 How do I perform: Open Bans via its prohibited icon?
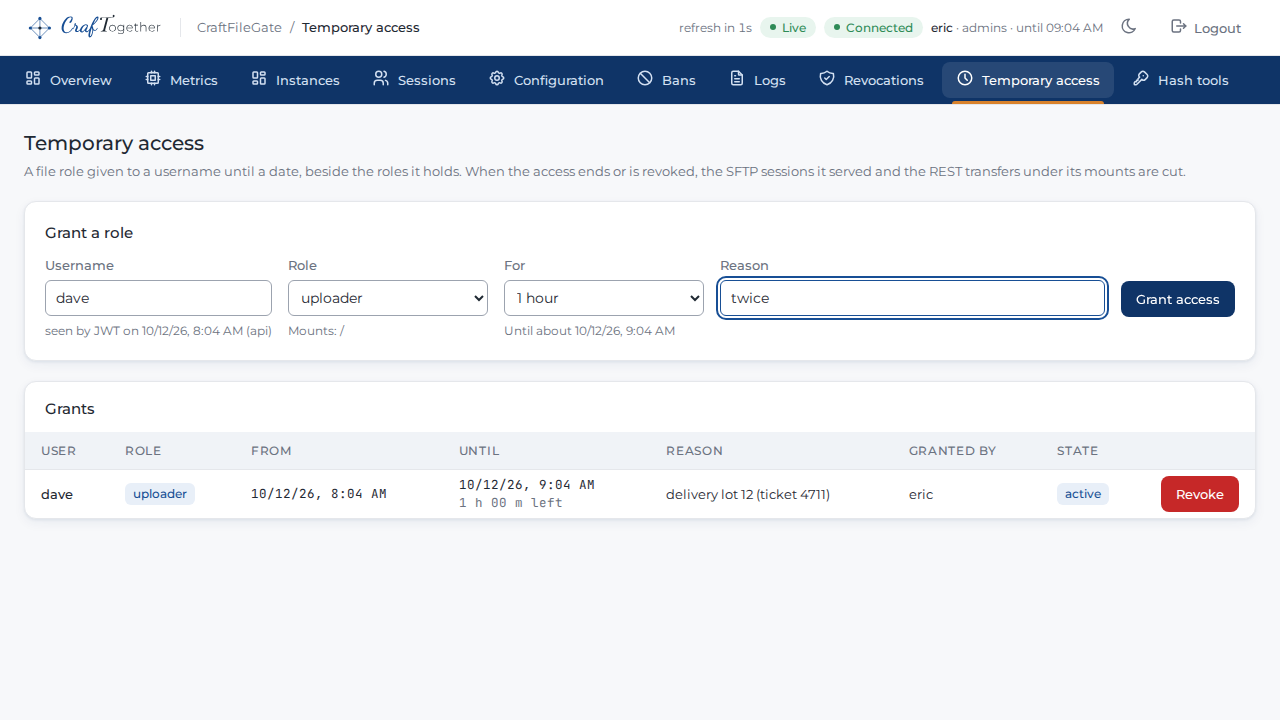[x=645, y=79]
